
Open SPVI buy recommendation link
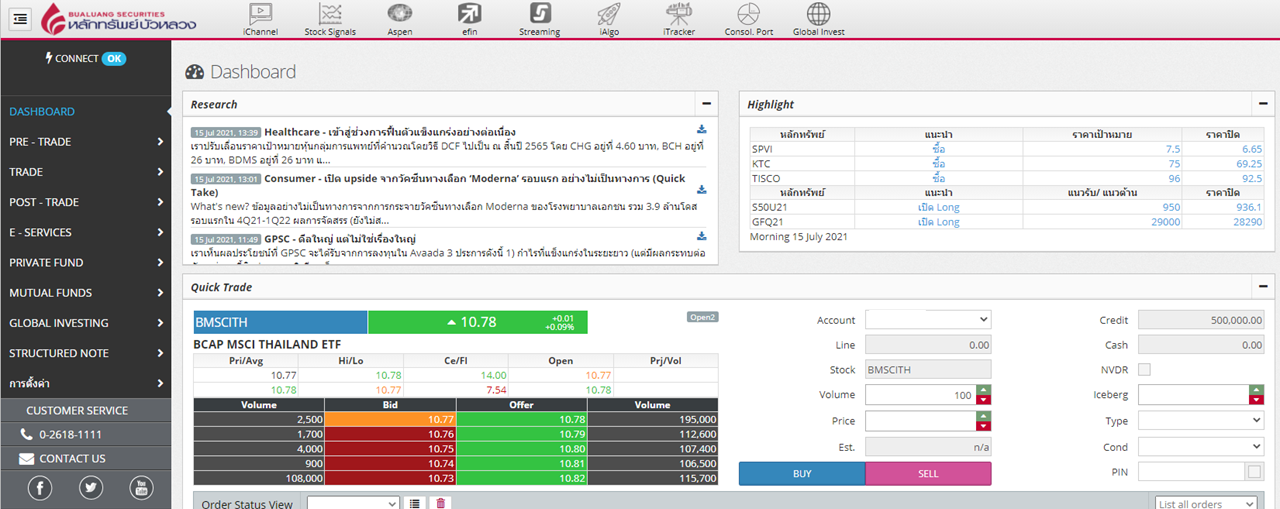click(938, 149)
